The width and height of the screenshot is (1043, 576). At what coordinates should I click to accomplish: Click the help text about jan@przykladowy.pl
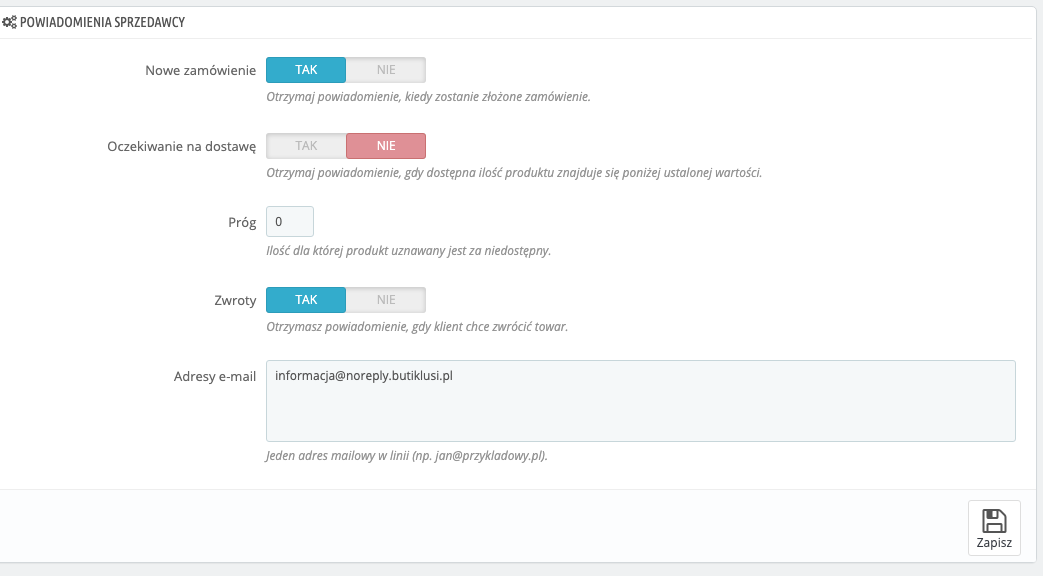406,456
